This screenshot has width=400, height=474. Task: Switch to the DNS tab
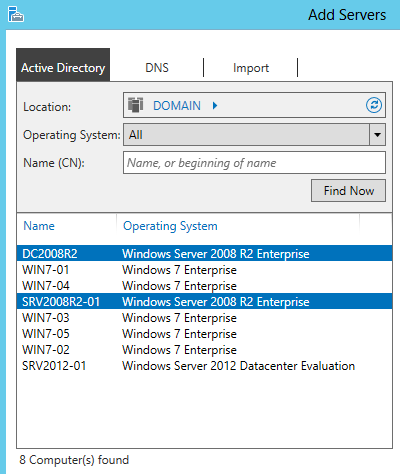pyautogui.click(x=157, y=68)
